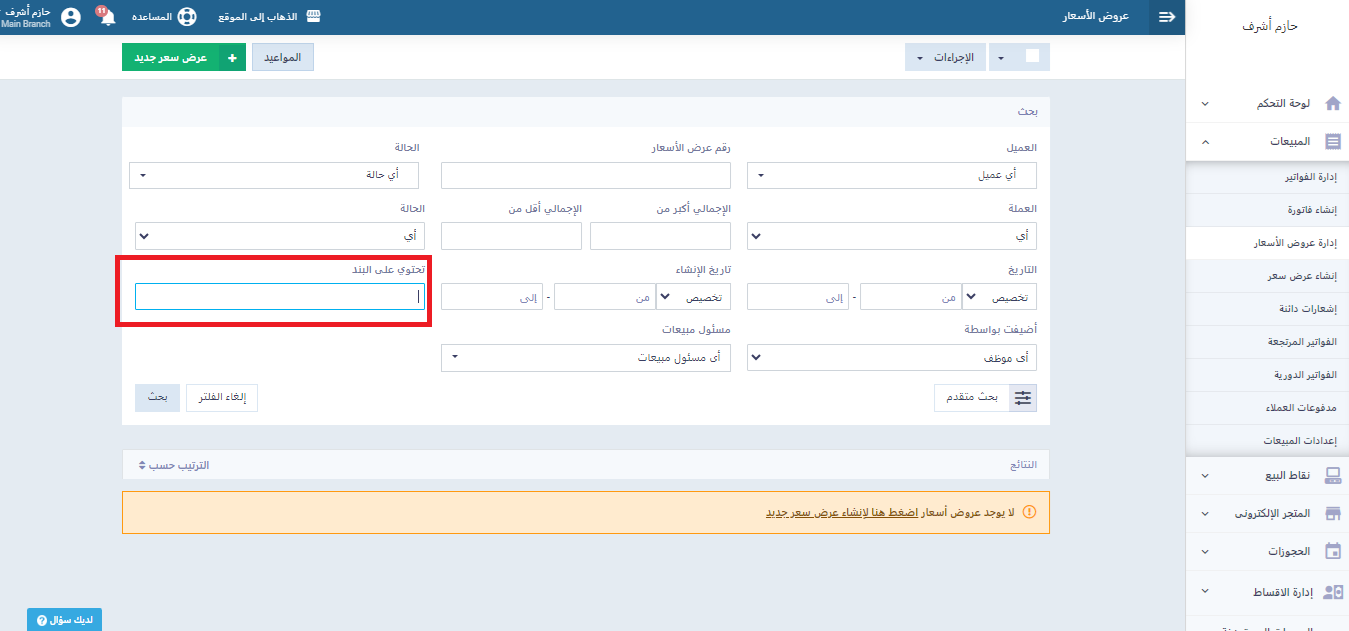
Task: Open the أي حالة status dropdown
Action: pos(274,175)
